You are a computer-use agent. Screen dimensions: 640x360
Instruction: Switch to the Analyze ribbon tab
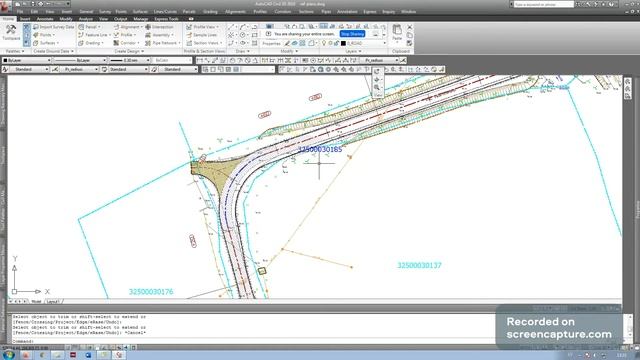pyautogui.click(x=85, y=19)
